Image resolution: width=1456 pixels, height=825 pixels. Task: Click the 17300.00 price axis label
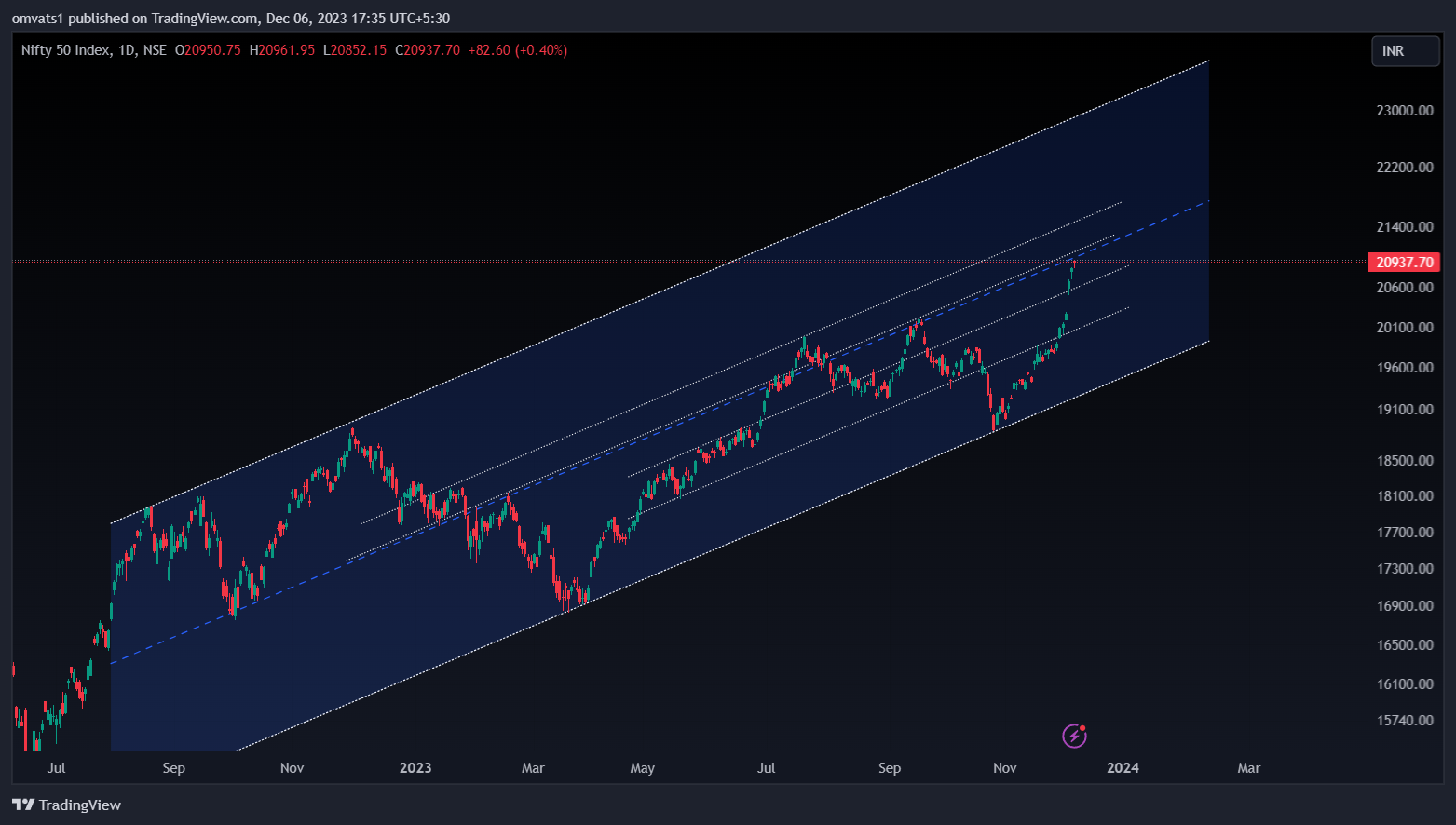click(1405, 568)
